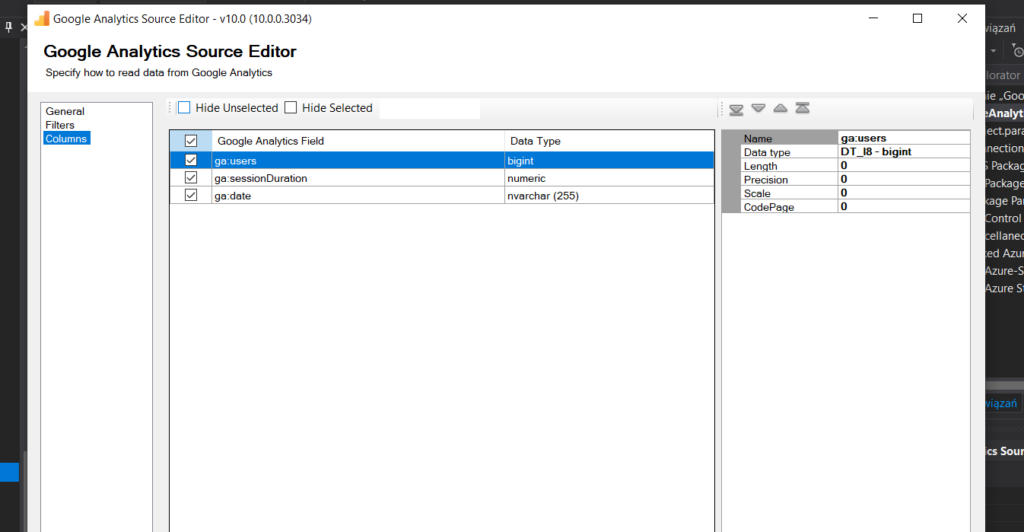The height and width of the screenshot is (532, 1024).
Task: Move selected column up icon
Action: [780, 108]
